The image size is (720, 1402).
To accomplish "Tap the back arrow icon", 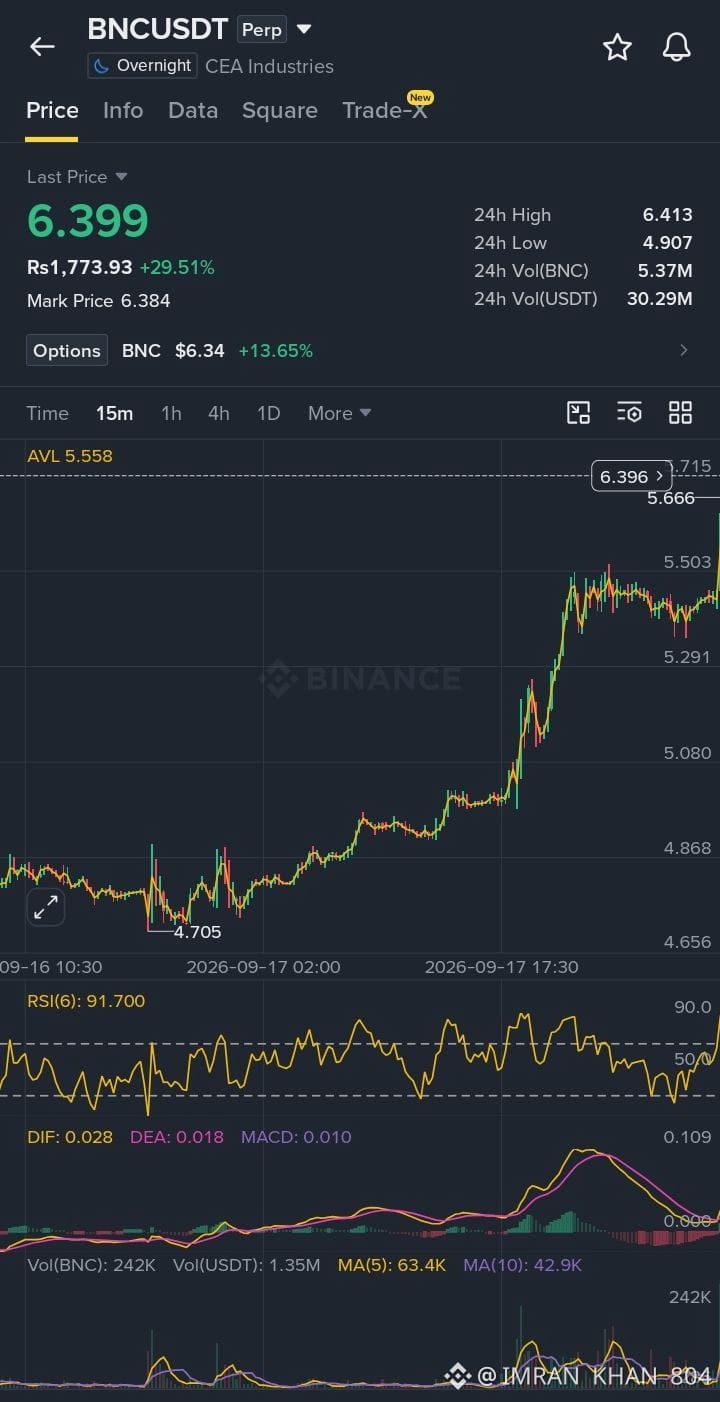I will pyautogui.click(x=42, y=46).
